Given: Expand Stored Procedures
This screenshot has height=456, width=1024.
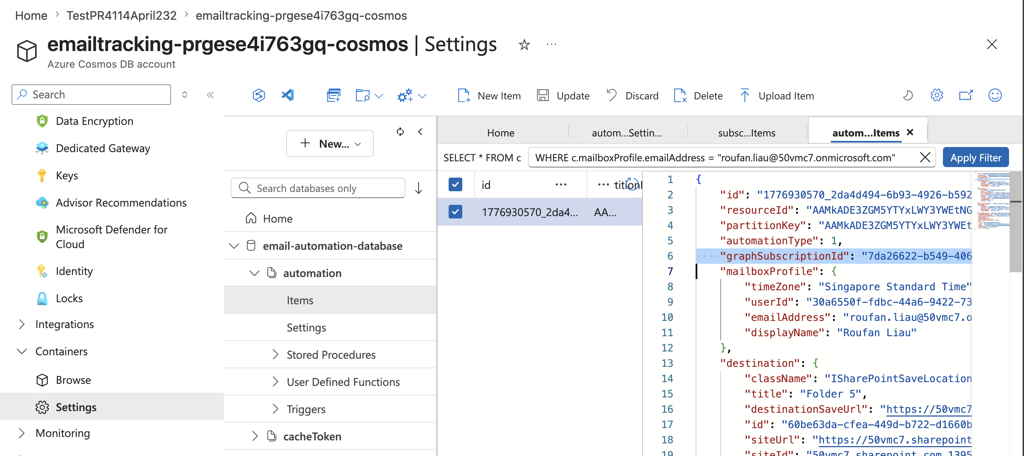Looking at the screenshot, I should [x=276, y=355].
